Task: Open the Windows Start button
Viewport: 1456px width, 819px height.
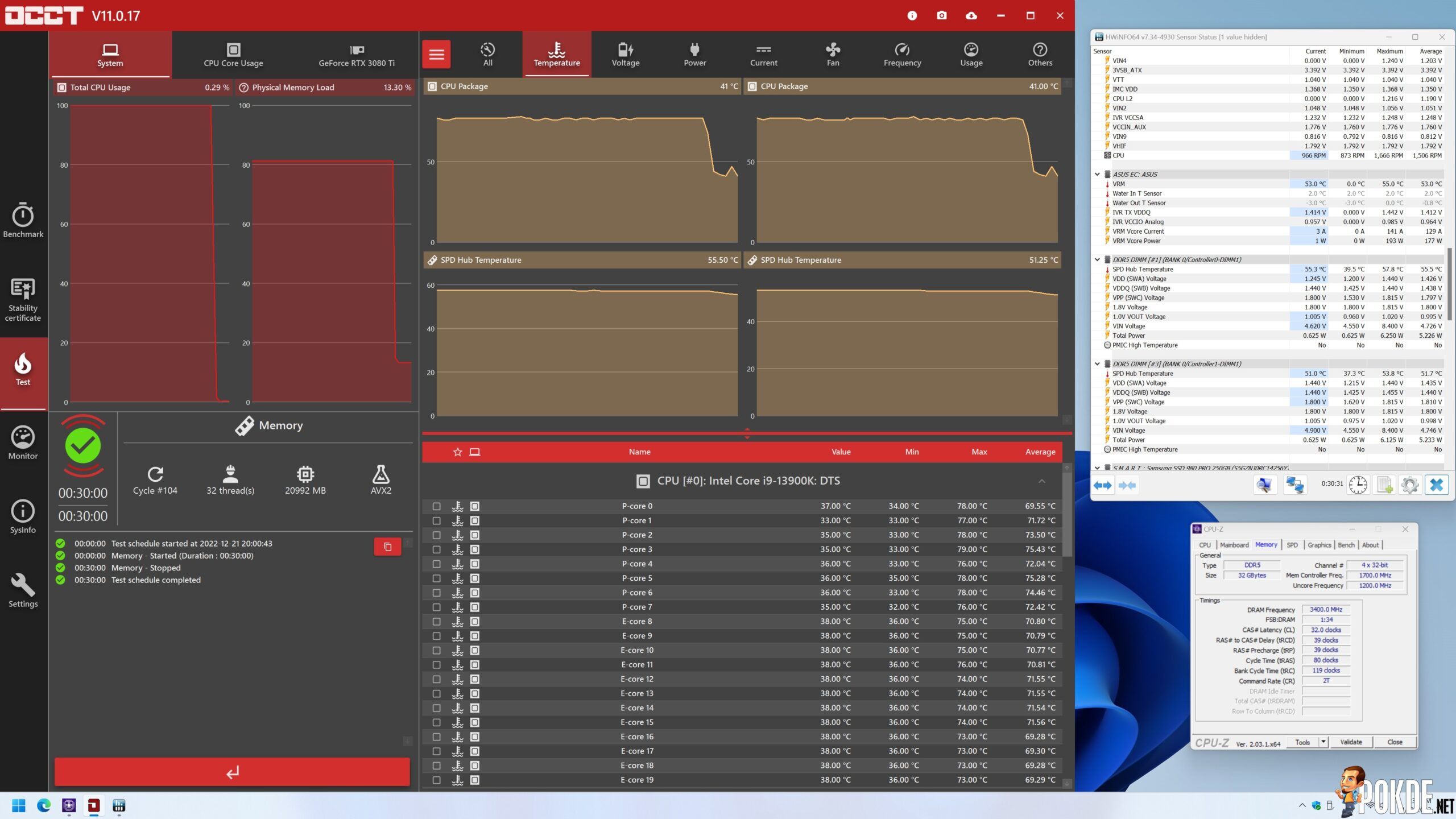Action: pyautogui.click(x=19, y=805)
